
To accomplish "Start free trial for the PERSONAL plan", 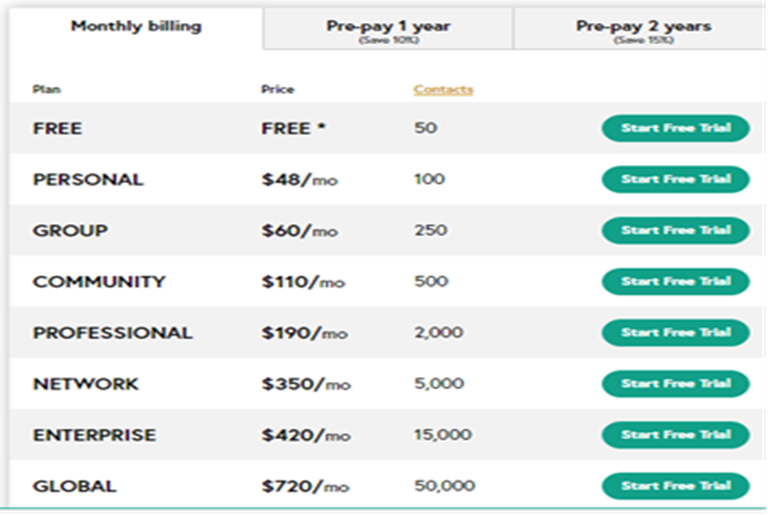I will (675, 179).
